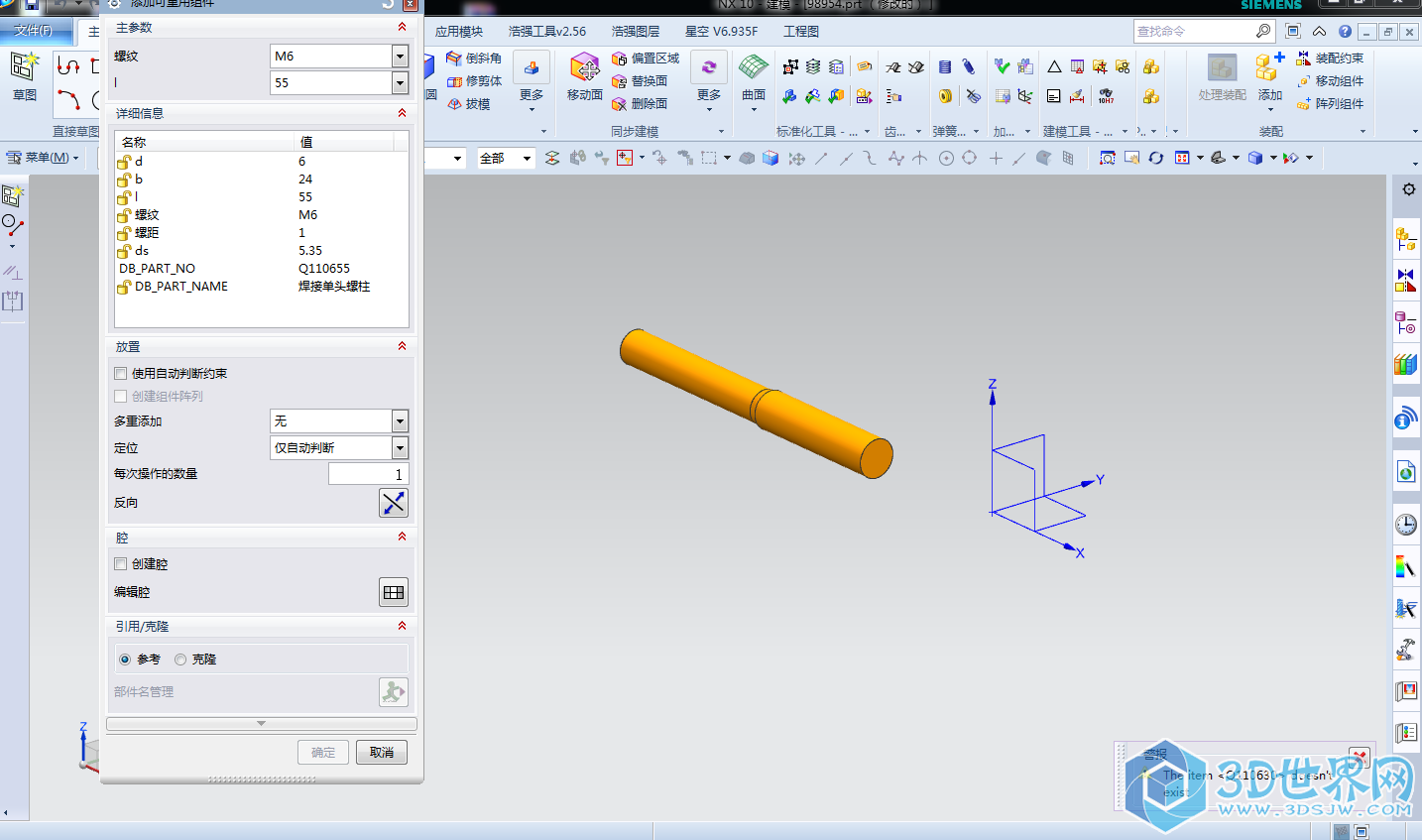
Task: Switch to the 应用模块 tab
Action: (459, 32)
